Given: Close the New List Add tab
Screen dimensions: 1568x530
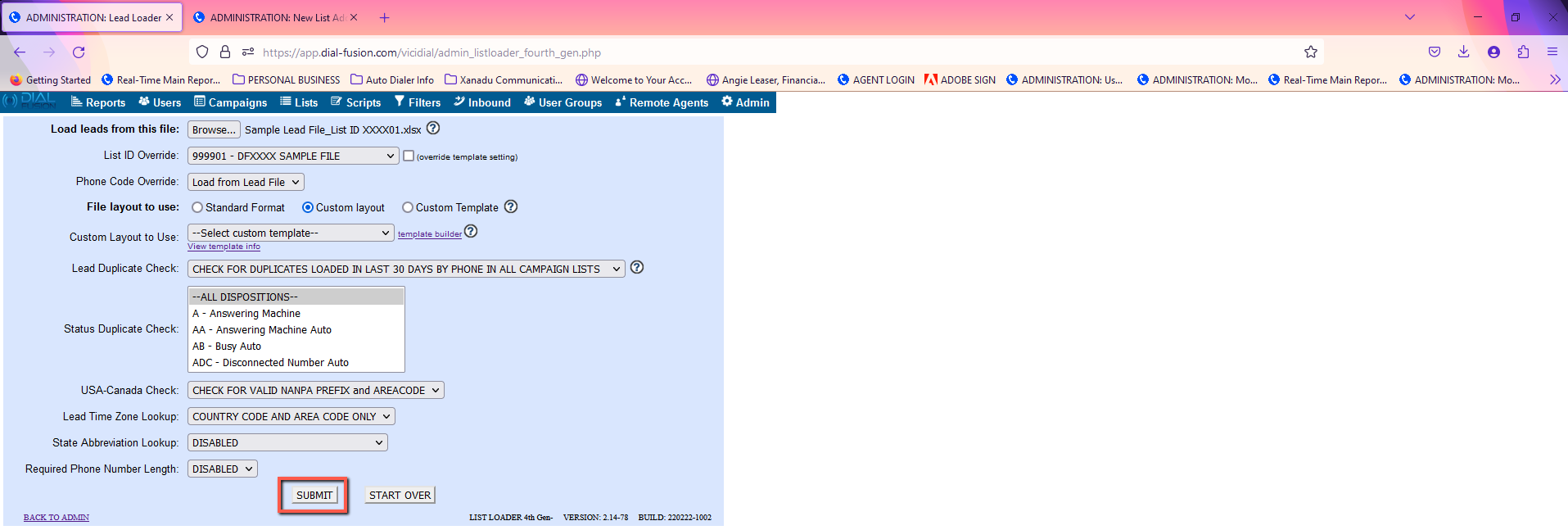Looking at the screenshot, I should [354, 17].
